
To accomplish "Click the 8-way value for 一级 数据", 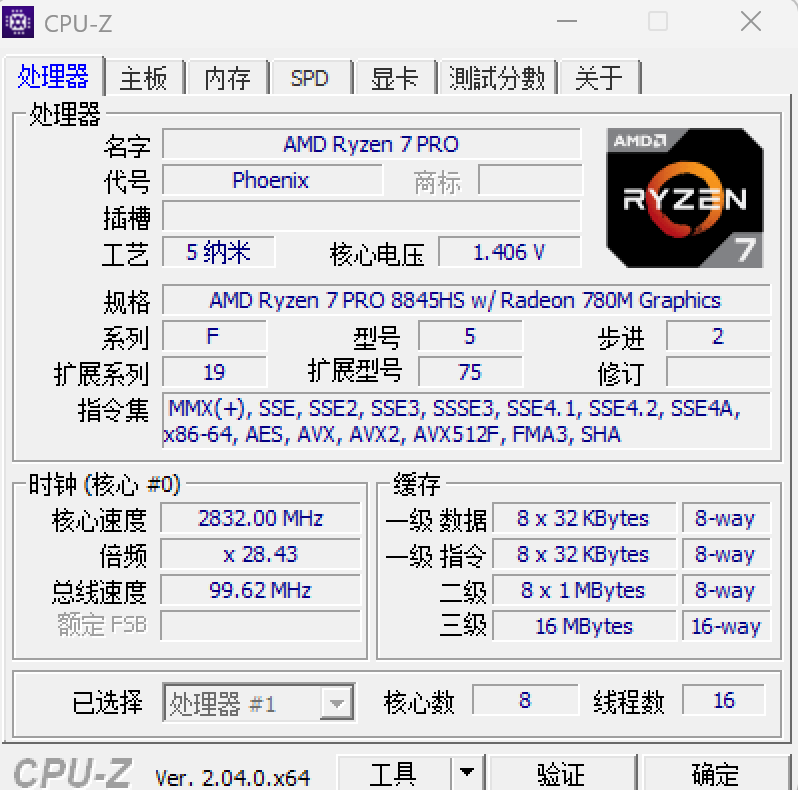I will [x=726, y=518].
